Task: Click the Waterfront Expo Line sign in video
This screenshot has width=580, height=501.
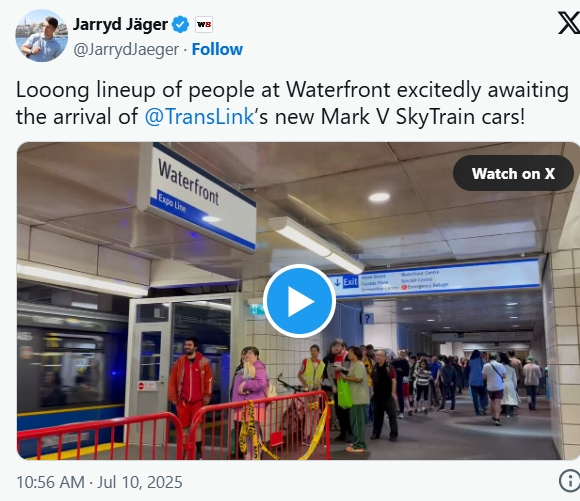Action: click(x=197, y=197)
